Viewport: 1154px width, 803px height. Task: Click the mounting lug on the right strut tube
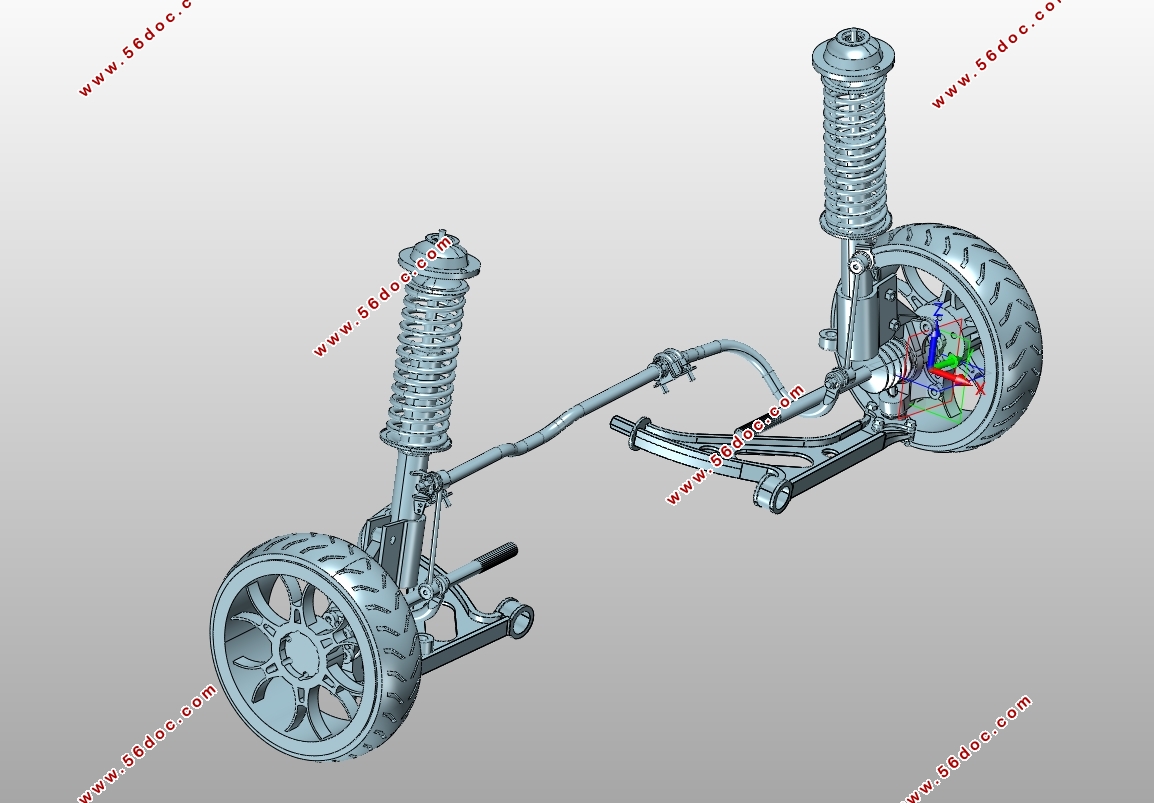point(826,338)
